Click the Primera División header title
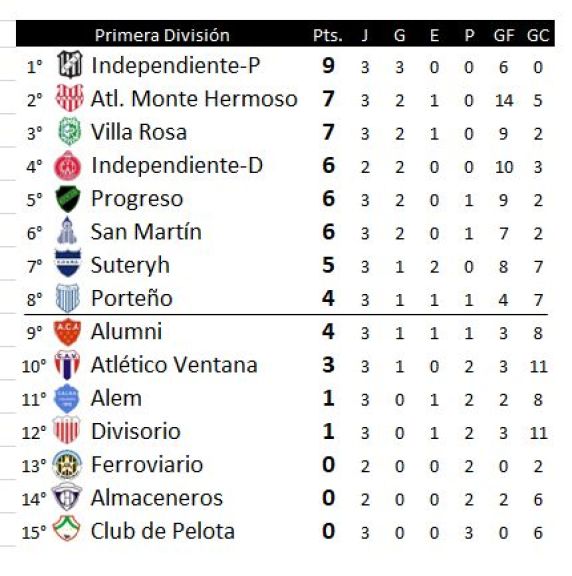Screen dimensions: 572x576 [162, 35]
